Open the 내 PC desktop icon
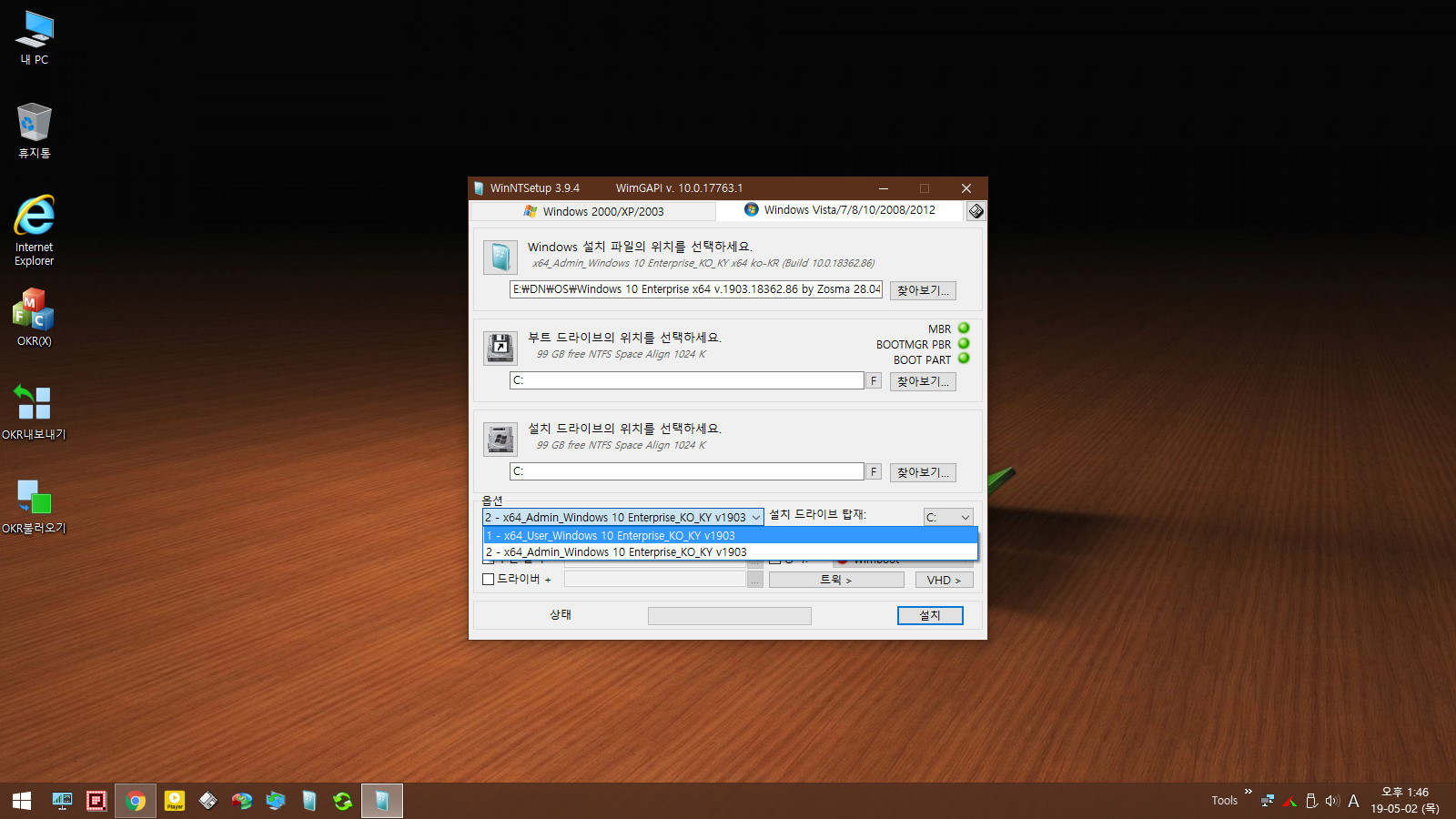1456x819 pixels. click(35, 38)
